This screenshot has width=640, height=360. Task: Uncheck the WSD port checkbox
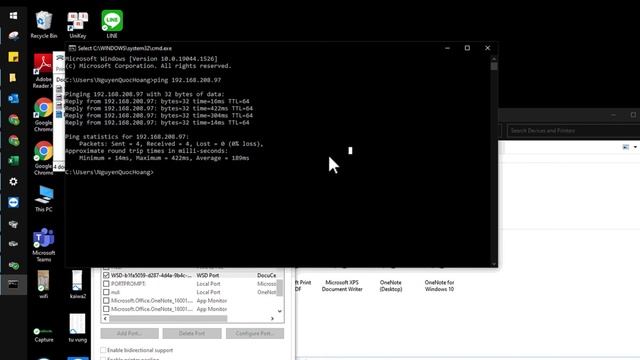tap(106, 276)
